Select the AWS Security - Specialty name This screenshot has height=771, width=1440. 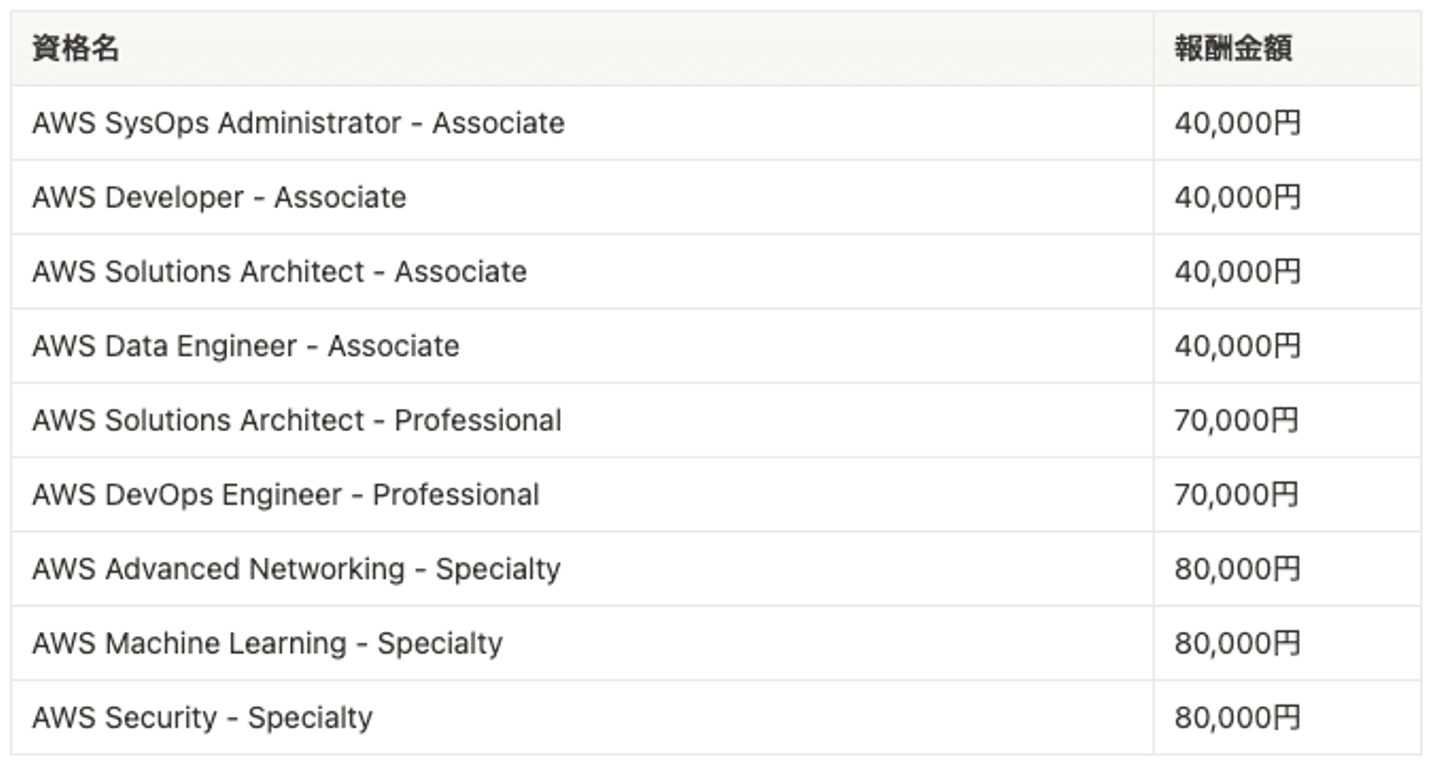tap(202, 717)
